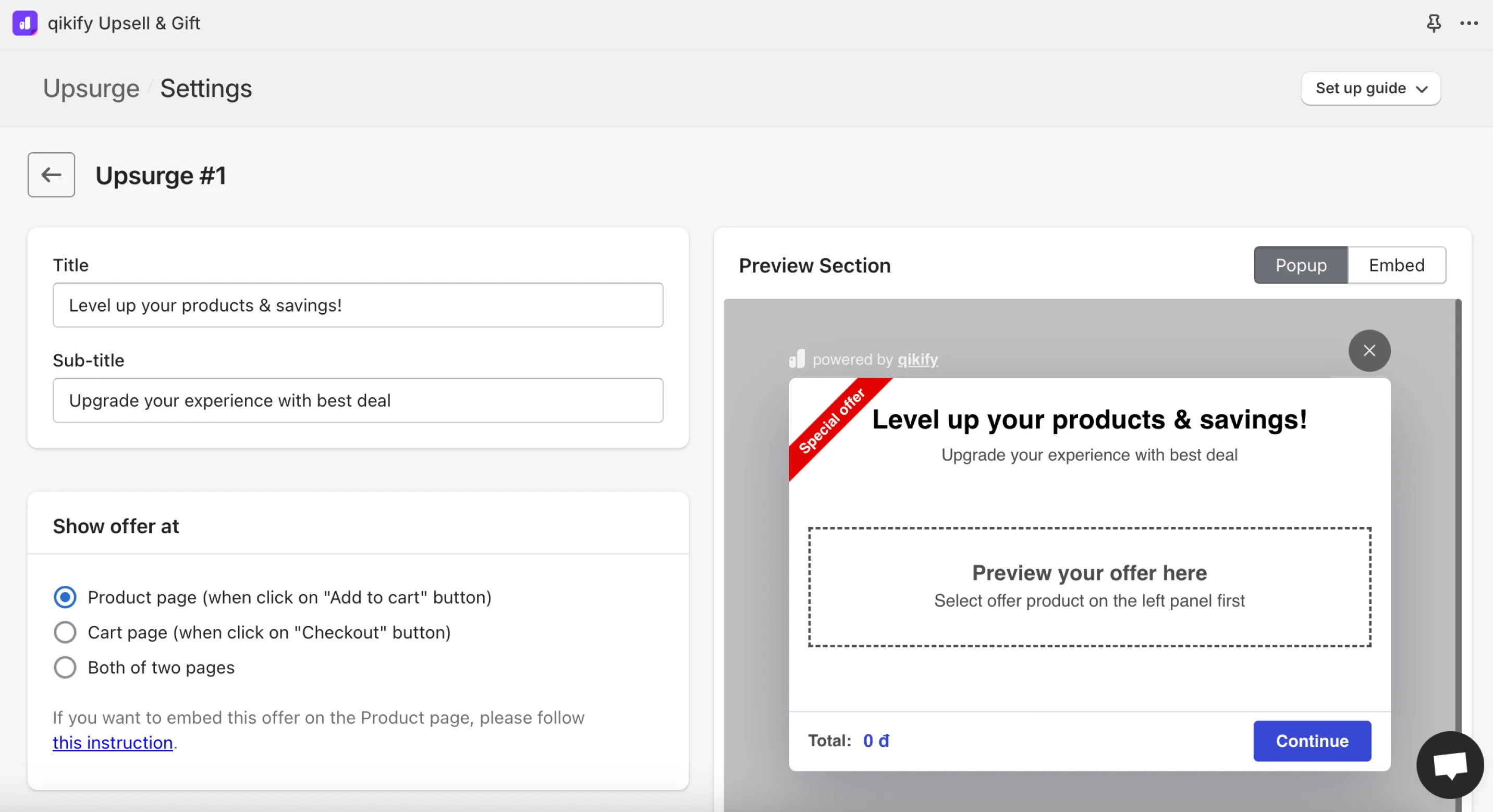Choose Both of two pages option
Screen dimensions: 1493x812
click(x=65, y=667)
